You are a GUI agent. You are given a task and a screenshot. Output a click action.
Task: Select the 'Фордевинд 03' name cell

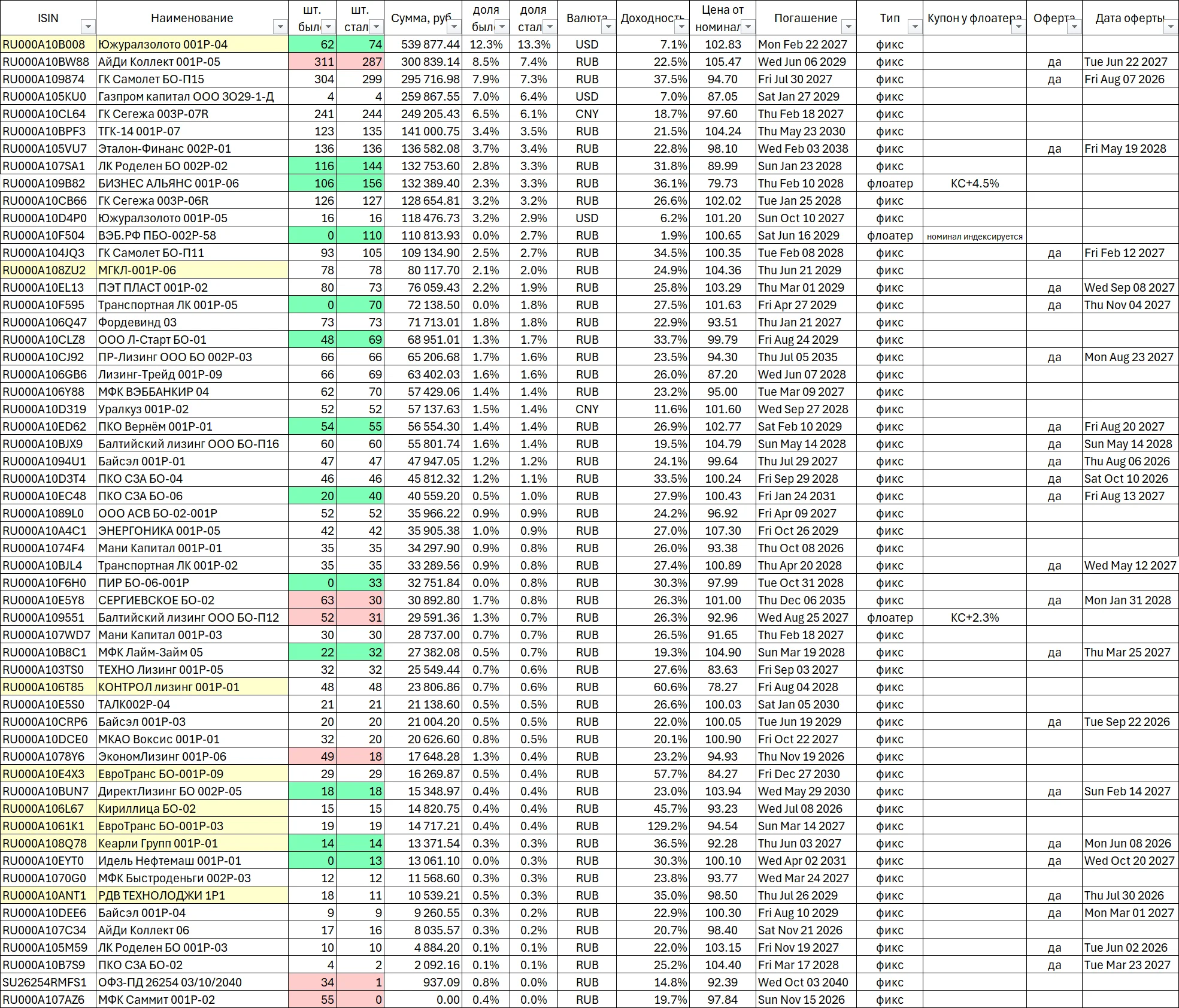coord(192,322)
